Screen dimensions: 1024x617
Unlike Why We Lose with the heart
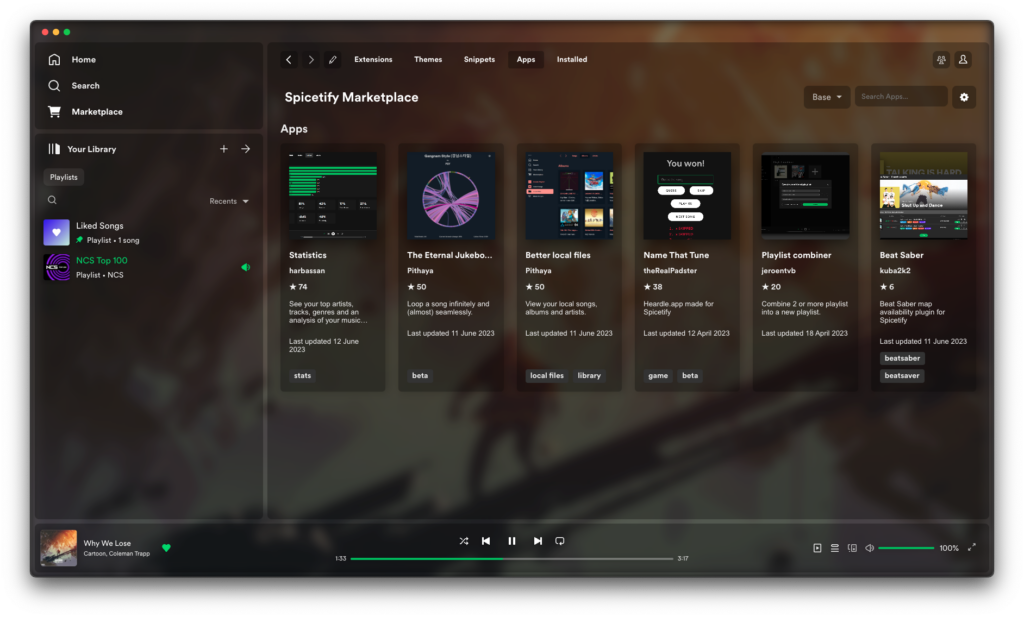167,548
